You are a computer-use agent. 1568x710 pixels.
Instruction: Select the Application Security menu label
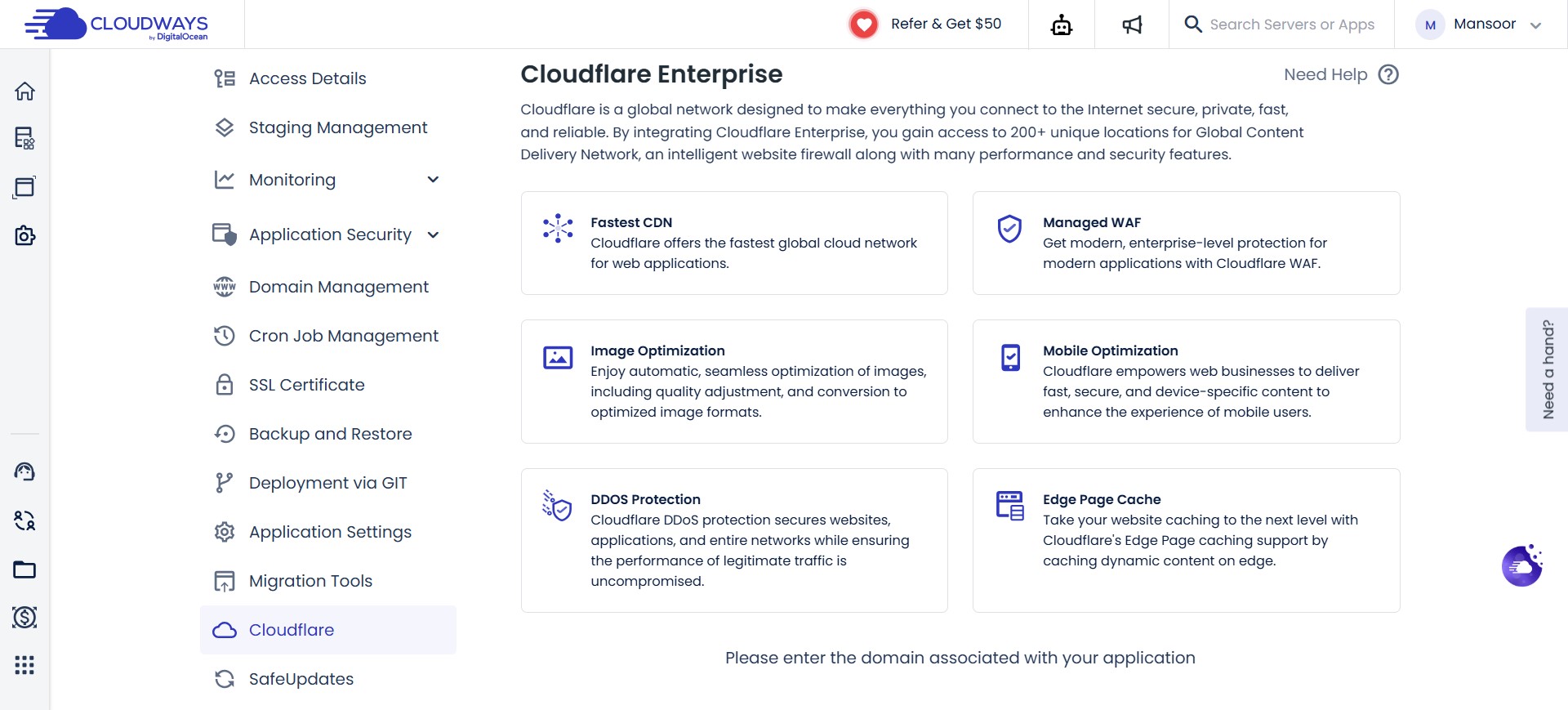coord(330,234)
